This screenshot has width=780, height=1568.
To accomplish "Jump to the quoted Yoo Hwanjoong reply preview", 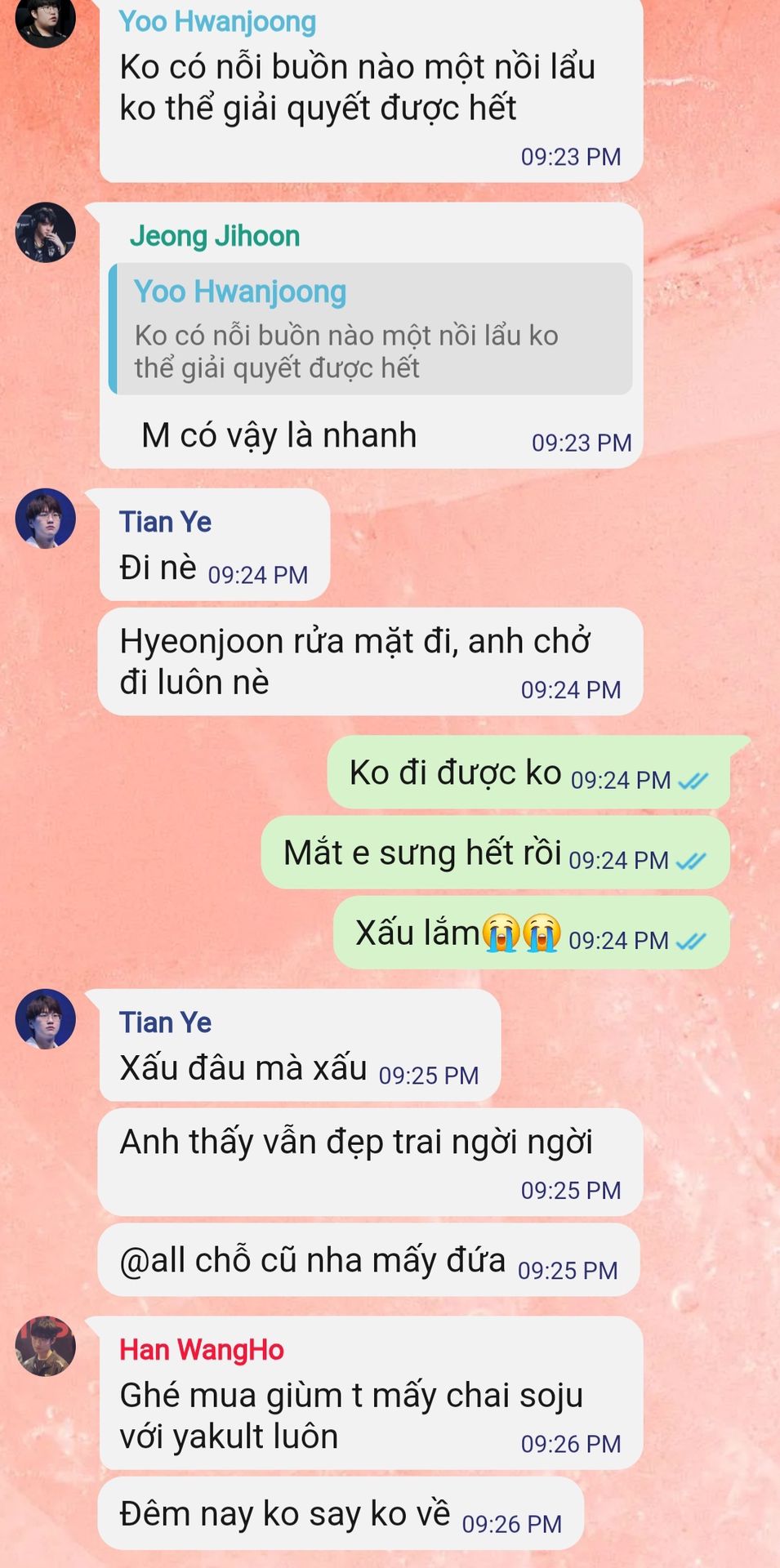I will [371, 329].
